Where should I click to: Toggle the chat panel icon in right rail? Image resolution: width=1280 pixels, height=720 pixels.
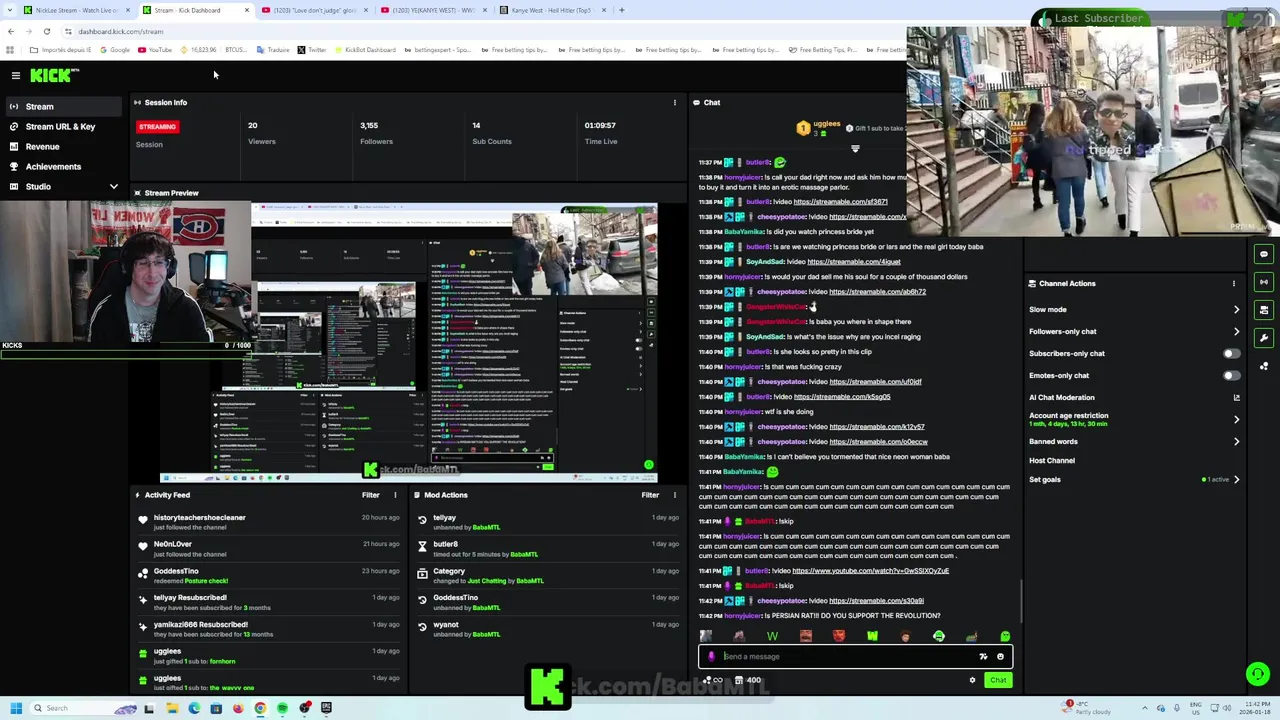(x=1264, y=254)
